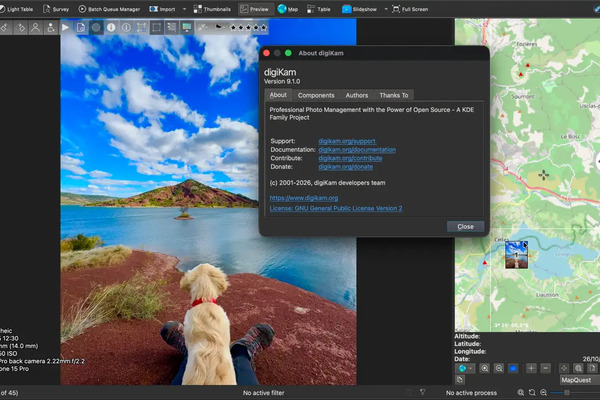600x400 pixels.
Task: Click the minus button in map toolbar
Action: point(546,368)
